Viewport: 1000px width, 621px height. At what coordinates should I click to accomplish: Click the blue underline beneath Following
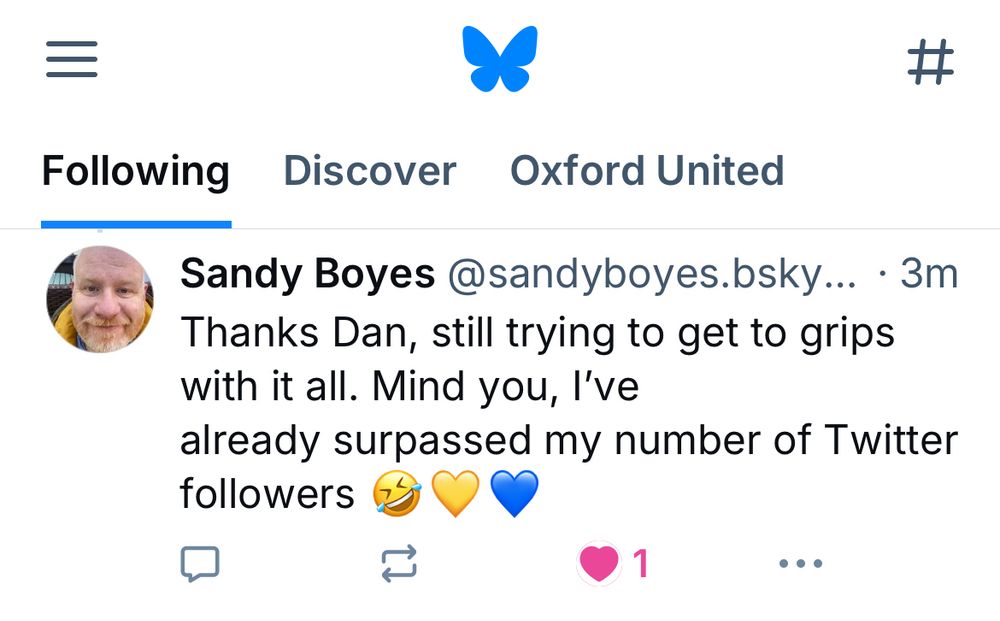click(x=136, y=224)
